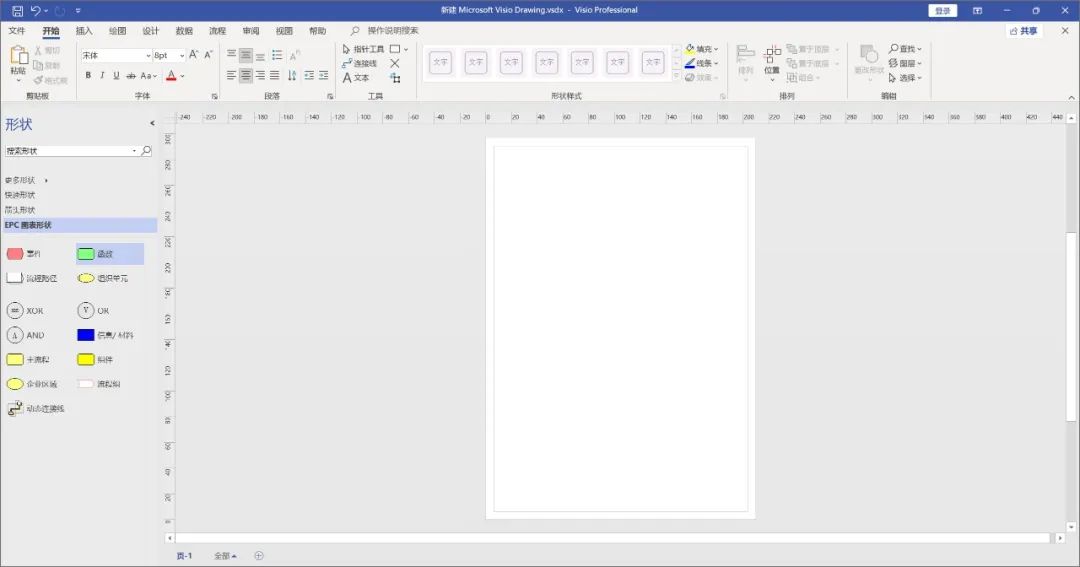
Task: Increase font size with larger A icon
Action: (x=194, y=54)
